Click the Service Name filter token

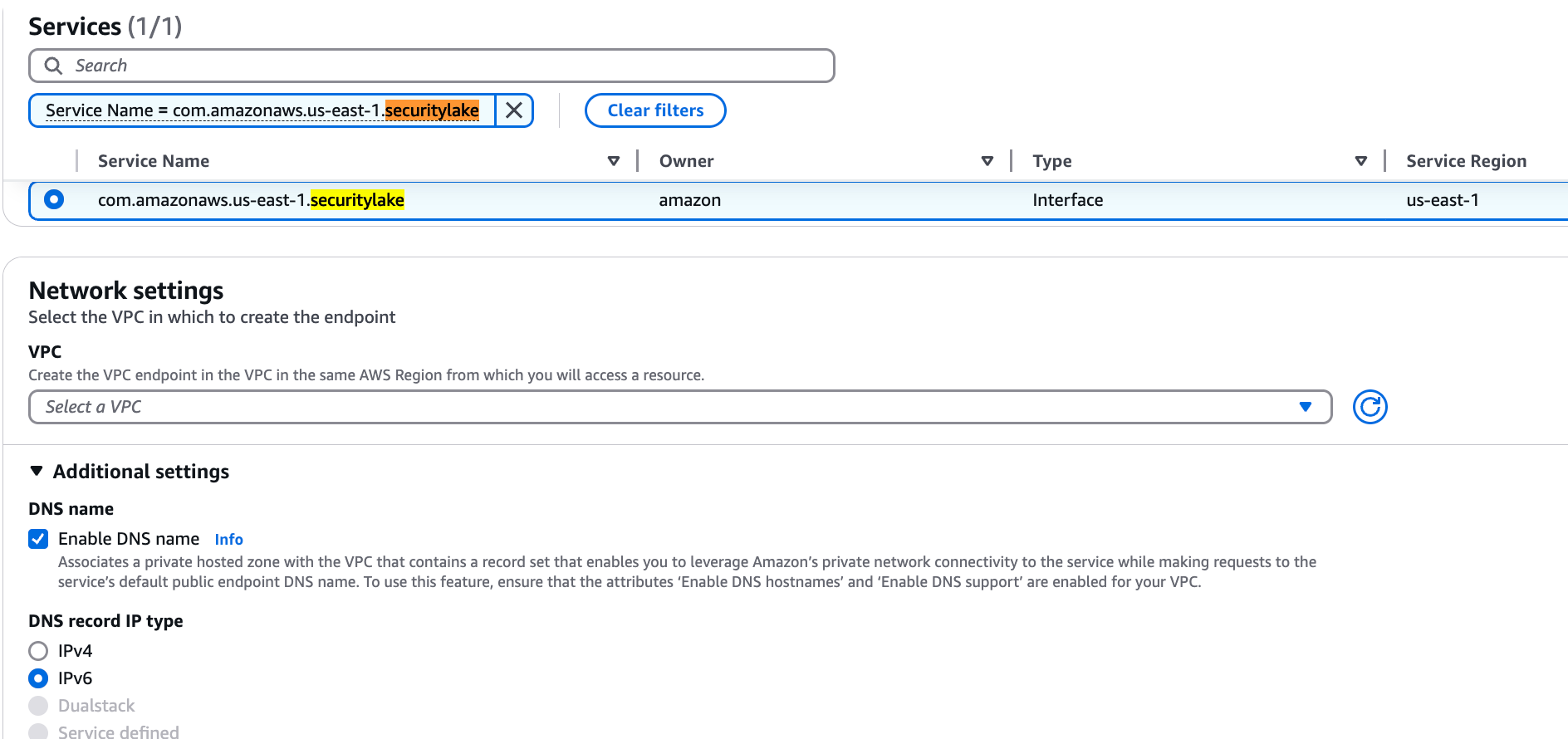(262, 110)
